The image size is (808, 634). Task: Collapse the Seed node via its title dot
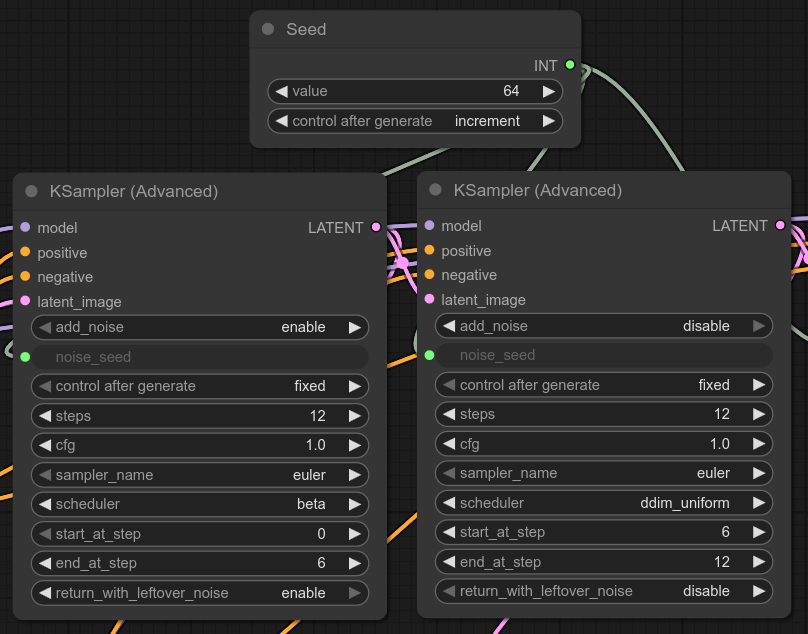pyautogui.click(x=268, y=29)
